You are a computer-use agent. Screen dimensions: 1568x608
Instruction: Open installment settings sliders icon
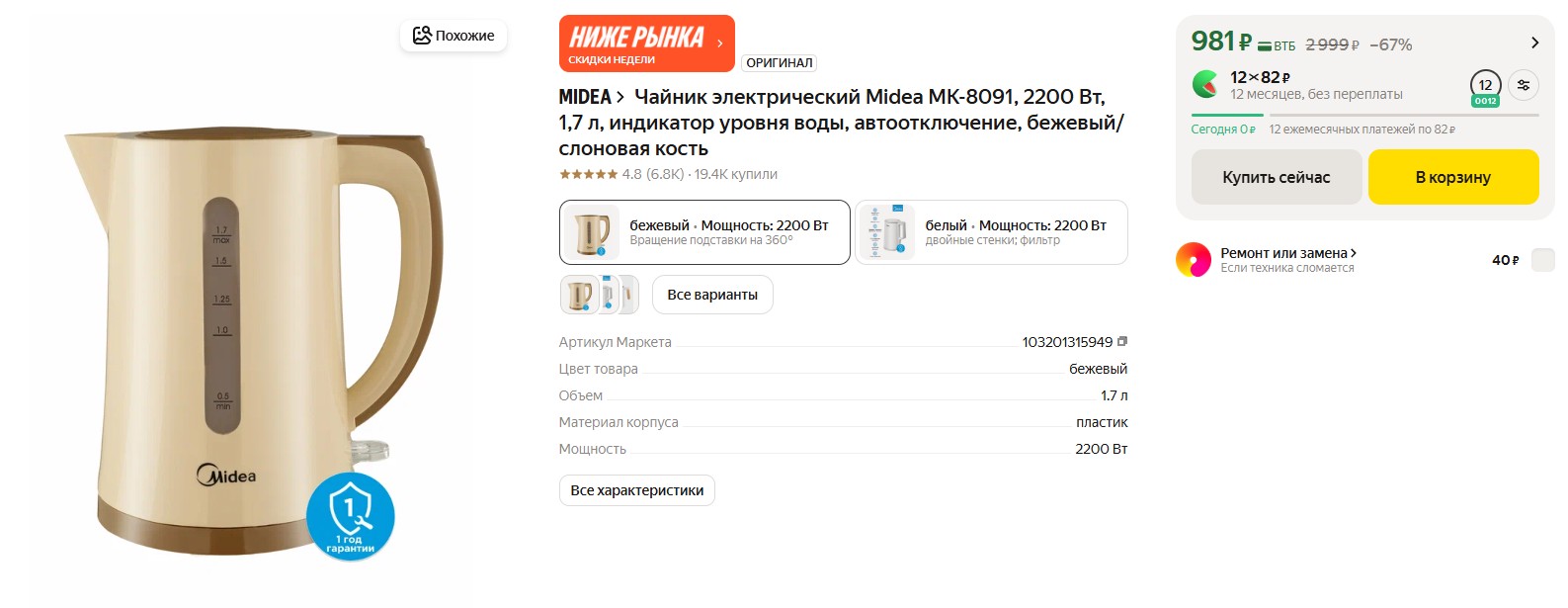pos(1524,85)
